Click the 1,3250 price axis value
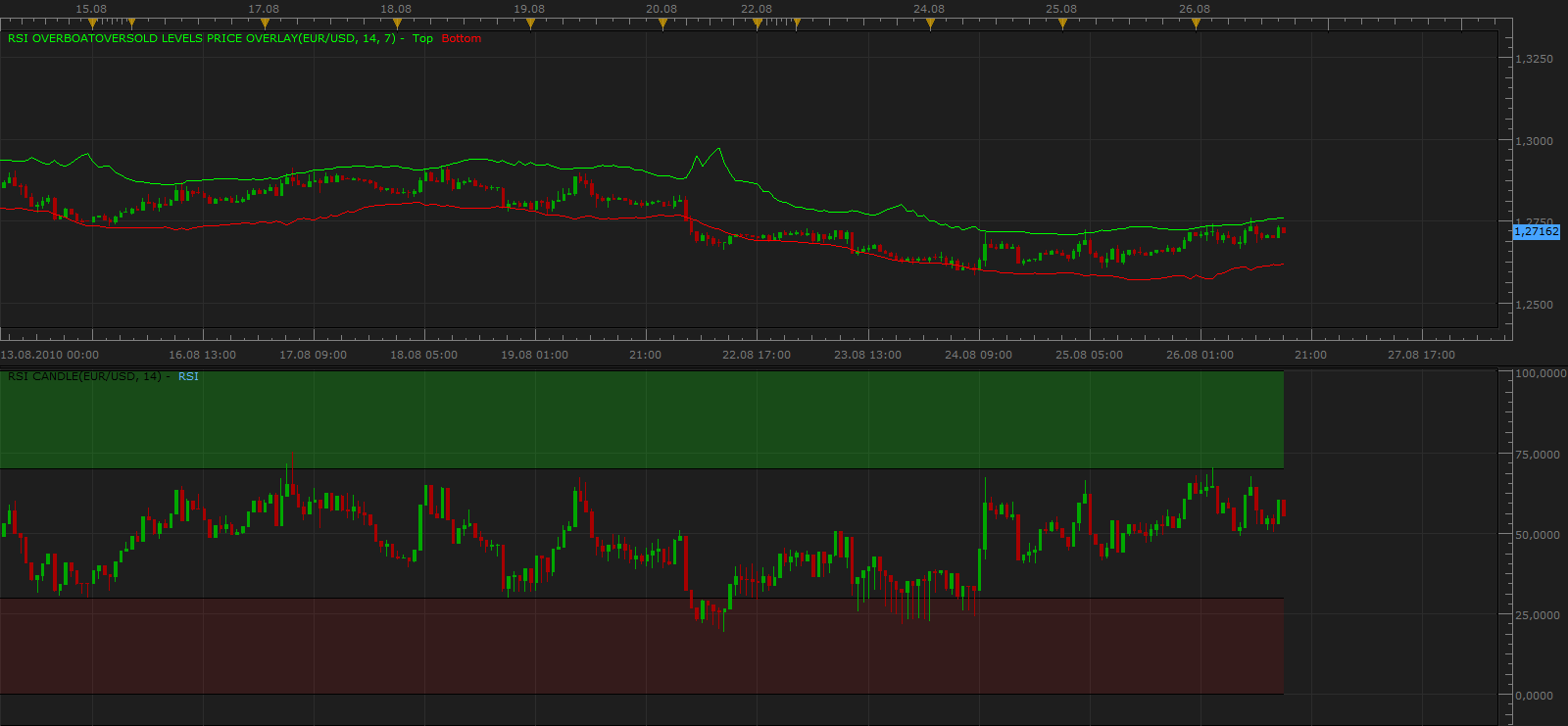This screenshot has height=726, width=1568. click(x=1534, y=59)
